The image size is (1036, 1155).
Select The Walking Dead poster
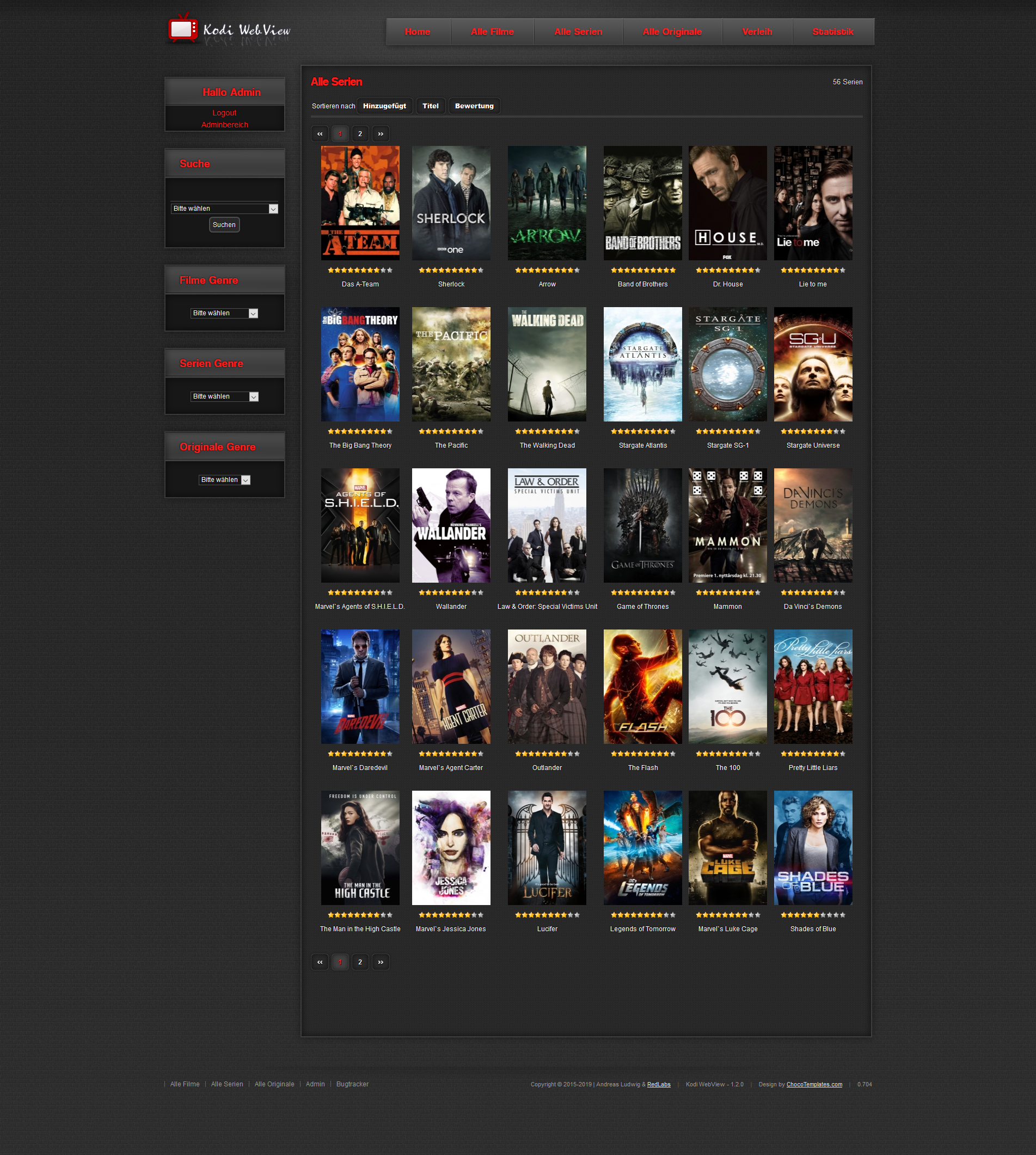[547, 364]
